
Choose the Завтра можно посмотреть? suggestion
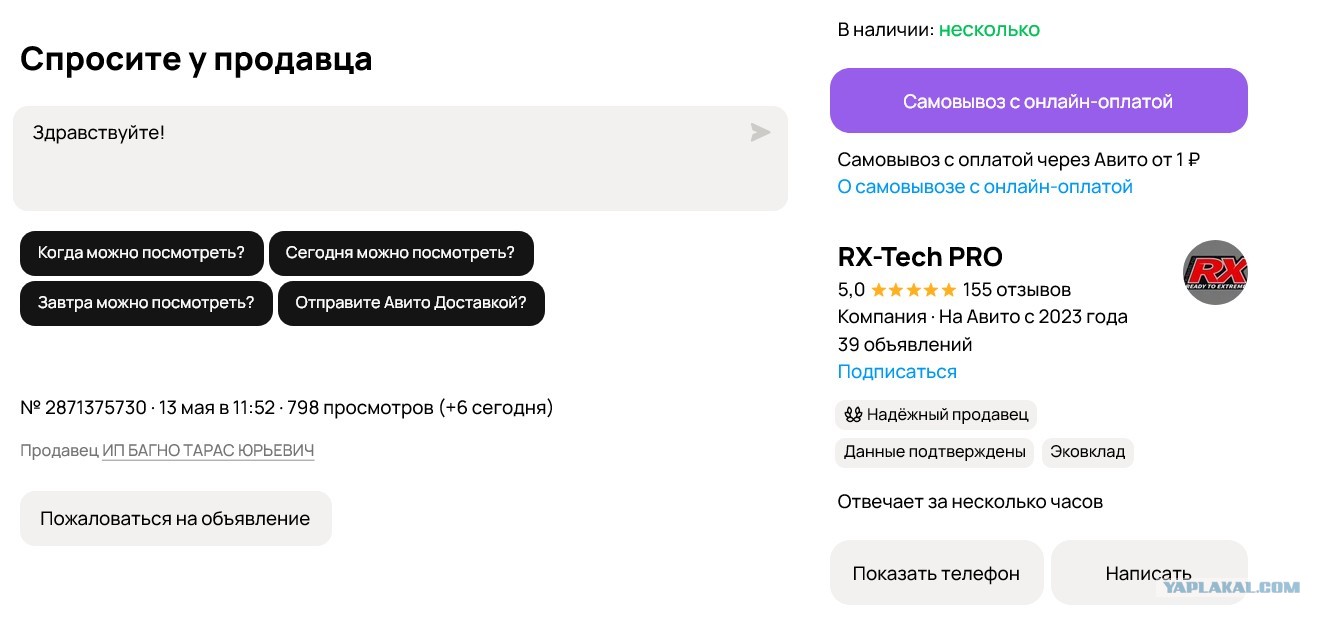click(x=146, y=303)
